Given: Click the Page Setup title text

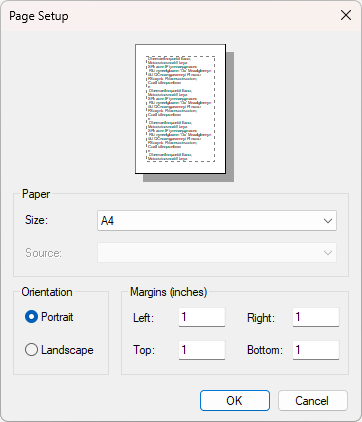Looking at the screenshot, I should pos(39,16).
